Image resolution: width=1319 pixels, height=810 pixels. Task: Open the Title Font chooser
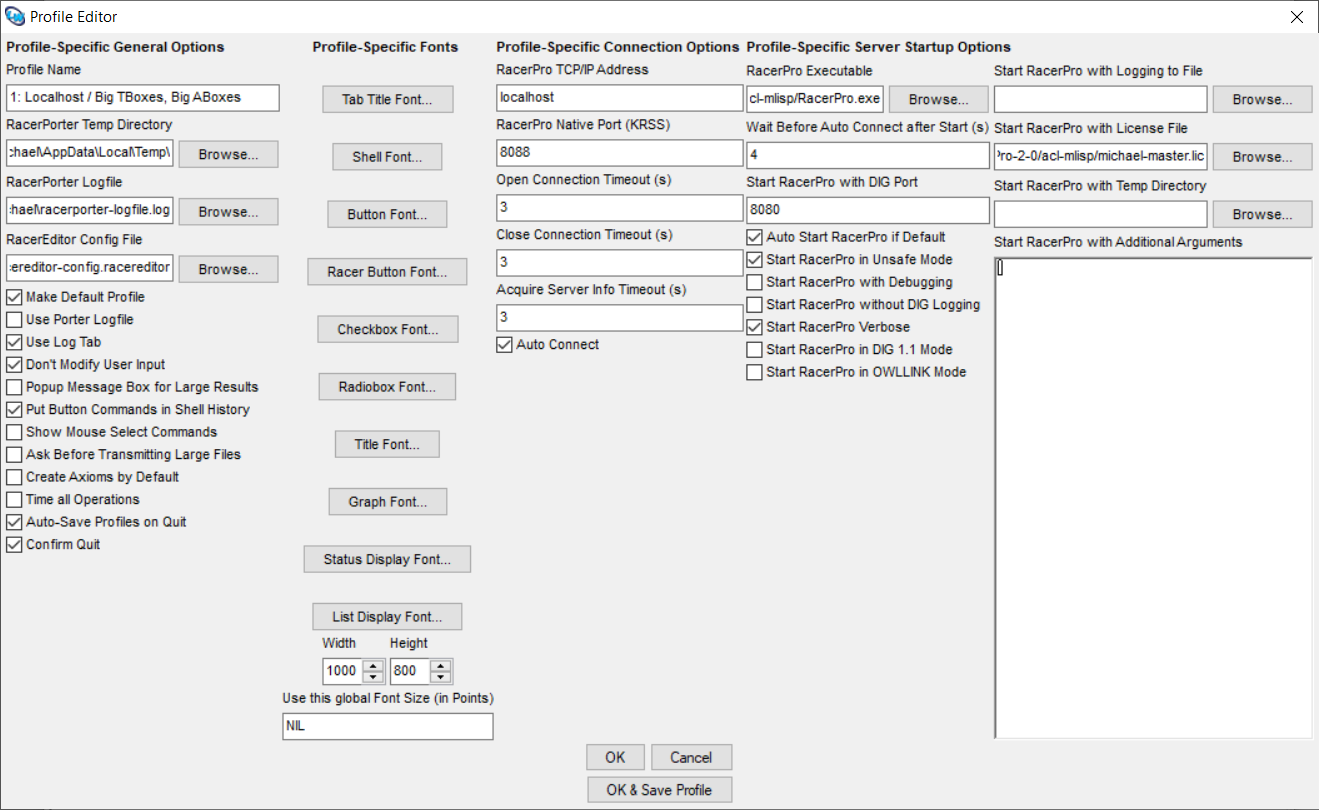[x=387, y=444]
